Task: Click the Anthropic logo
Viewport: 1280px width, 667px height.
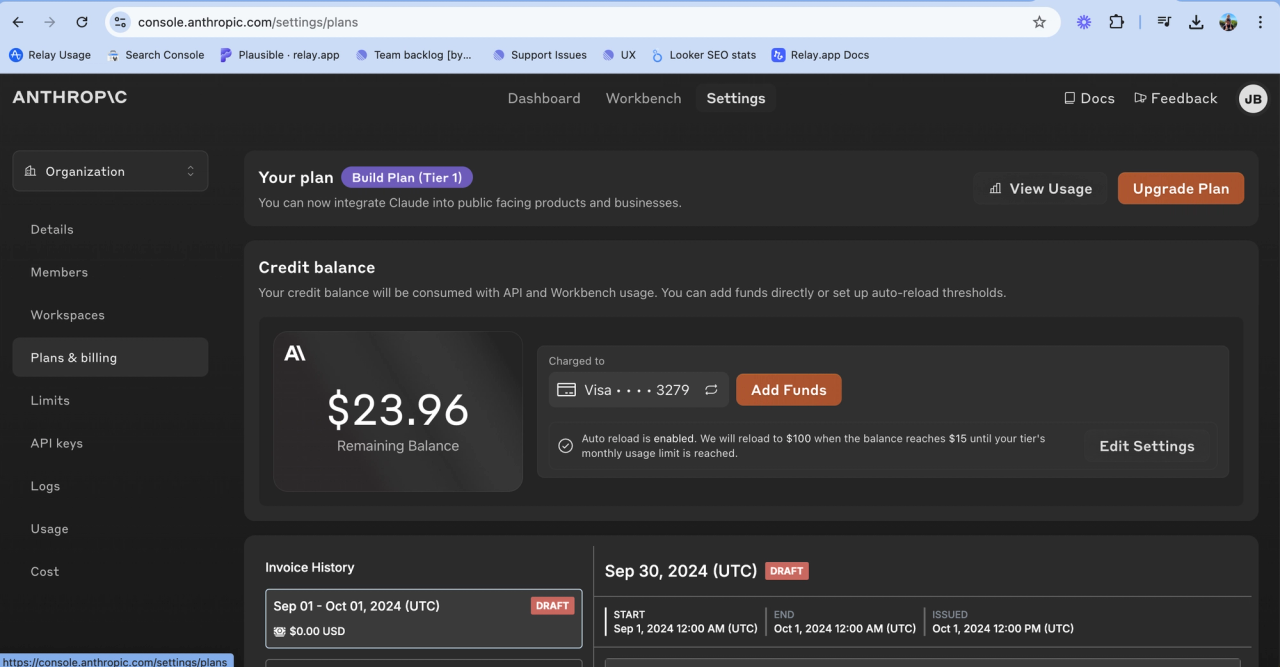Action: [x=70, y=98]
